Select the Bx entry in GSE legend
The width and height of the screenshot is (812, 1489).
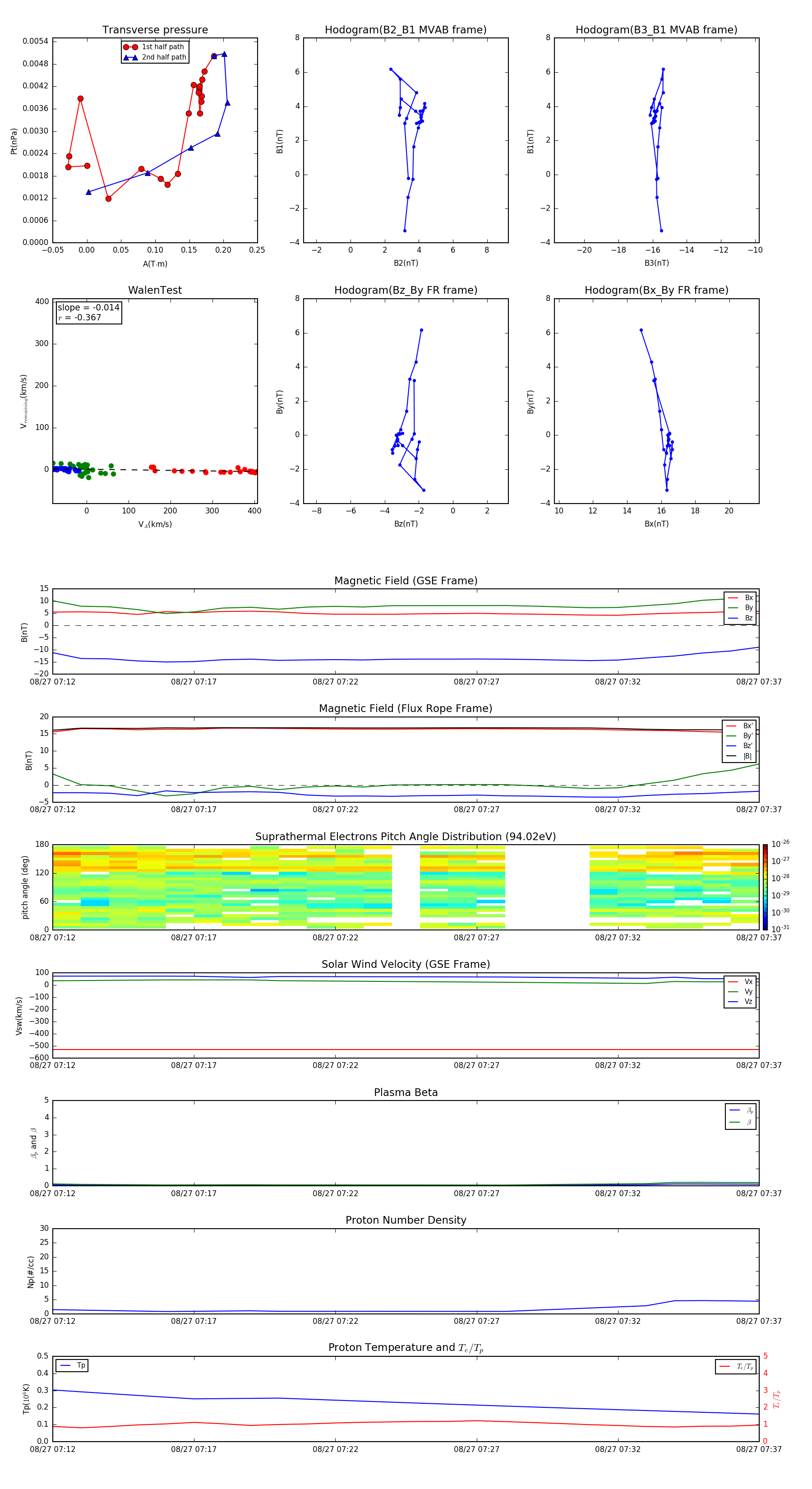click(x=740, y=598)
